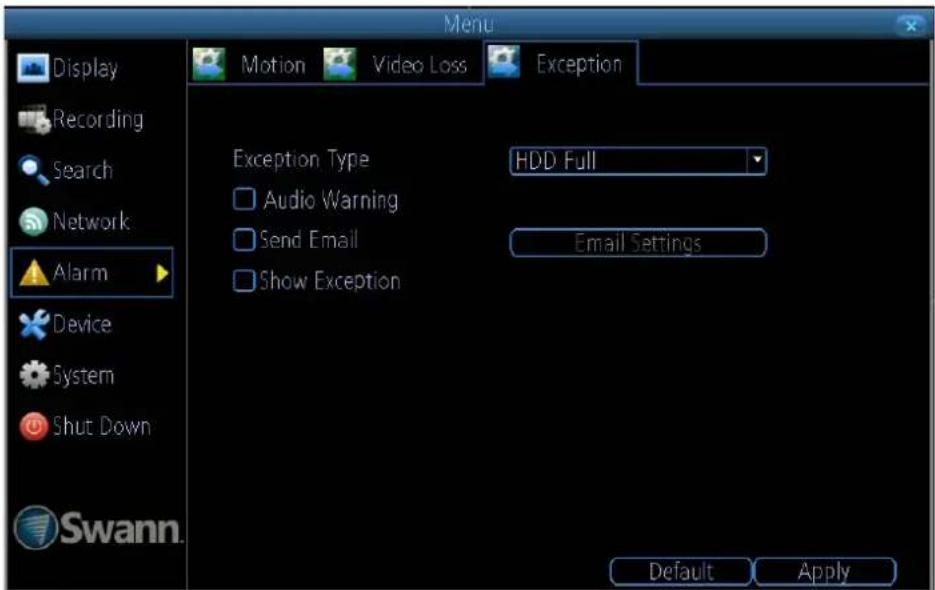
Task: Select the Alarm menu label
Action: coord(81,273)
